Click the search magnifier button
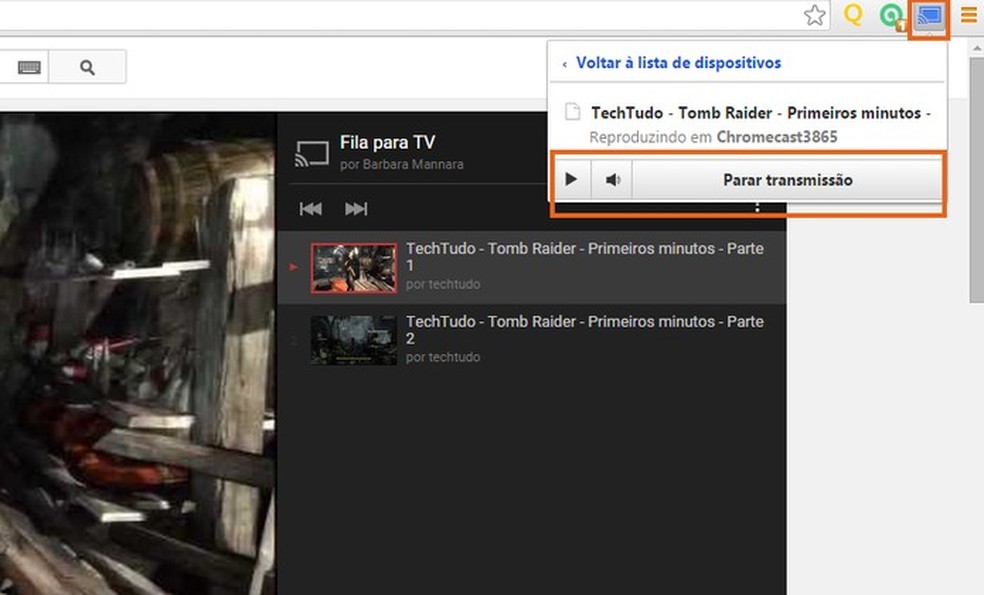 (x=87, y=67)
